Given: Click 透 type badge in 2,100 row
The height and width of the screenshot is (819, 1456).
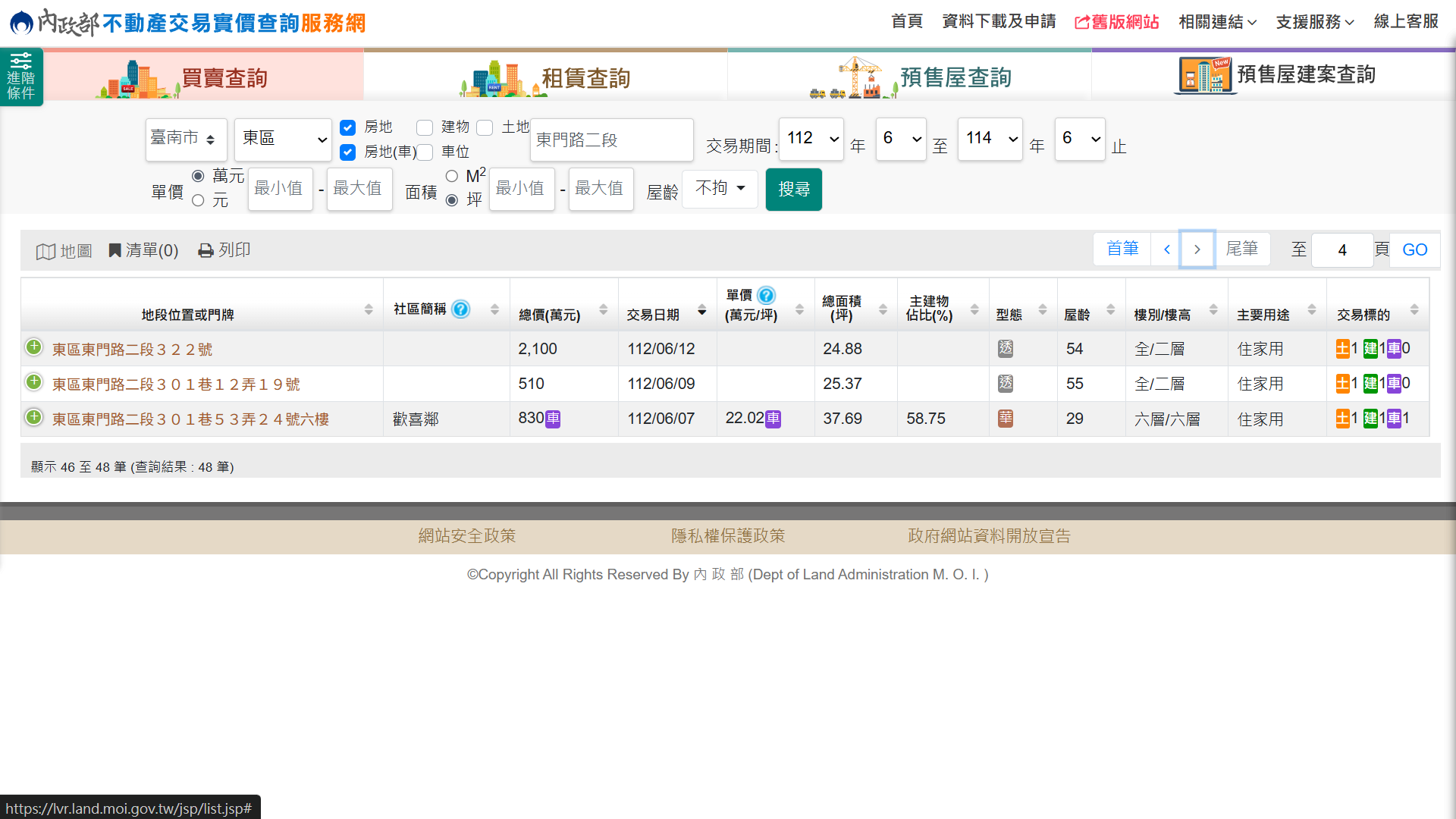Looking at the screenshot, I should pyautogui.click(x=1006, y=349).
